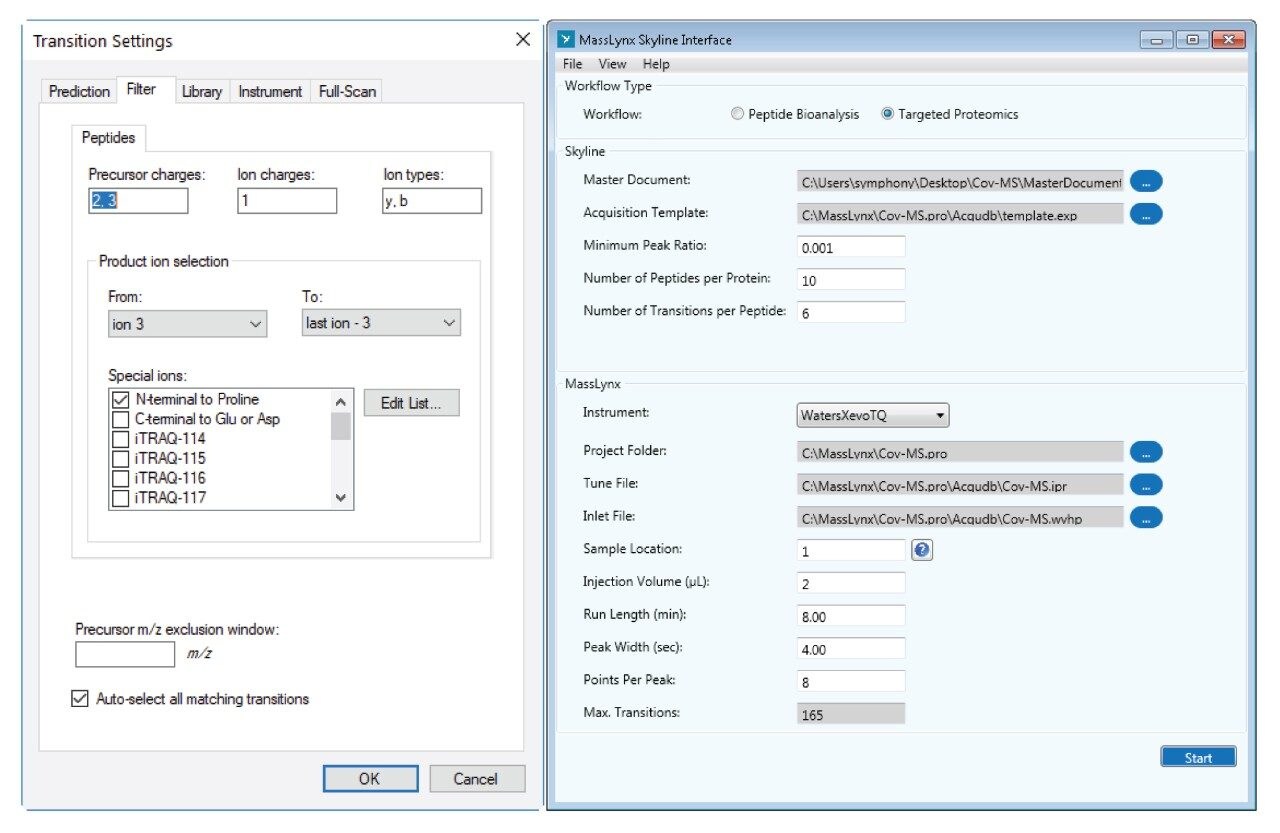
Task: Click the MassLynx Skyline Interface title icon
Action: (x=566, y=40)
